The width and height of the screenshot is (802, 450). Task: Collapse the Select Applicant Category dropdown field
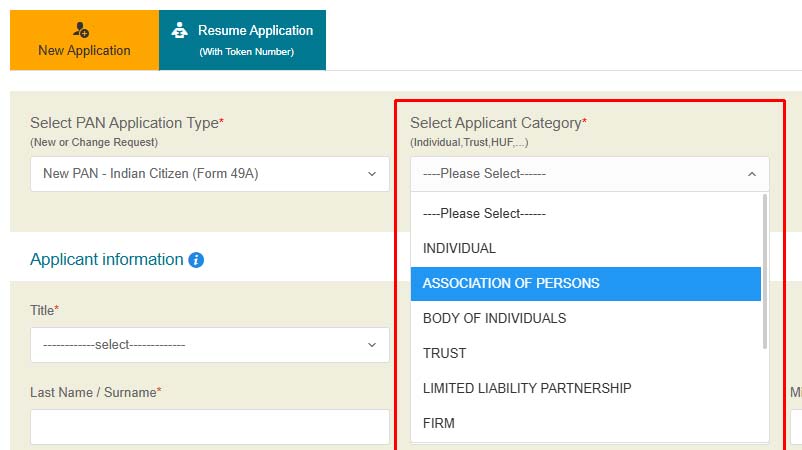click(x=580, y=174)
